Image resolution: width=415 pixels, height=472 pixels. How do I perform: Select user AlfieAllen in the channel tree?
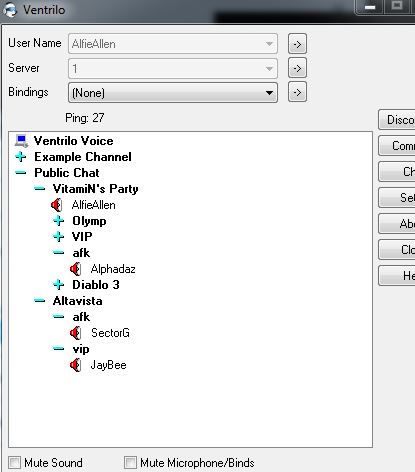94,205
